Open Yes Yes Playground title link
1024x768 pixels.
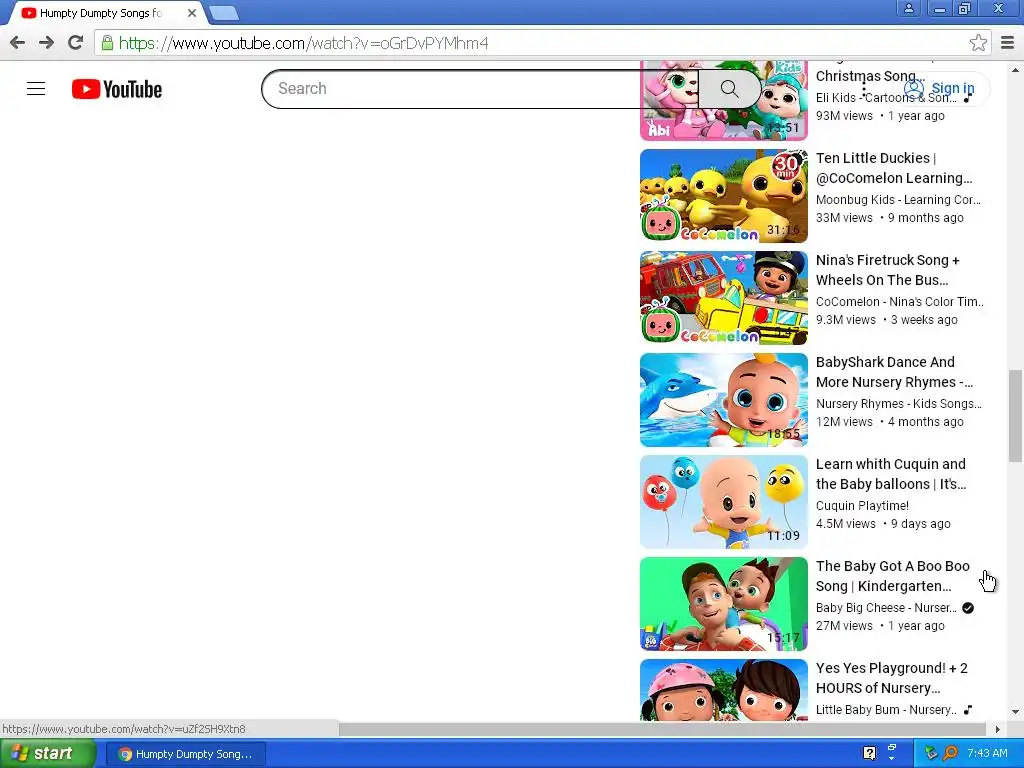[x=891, y=677]
